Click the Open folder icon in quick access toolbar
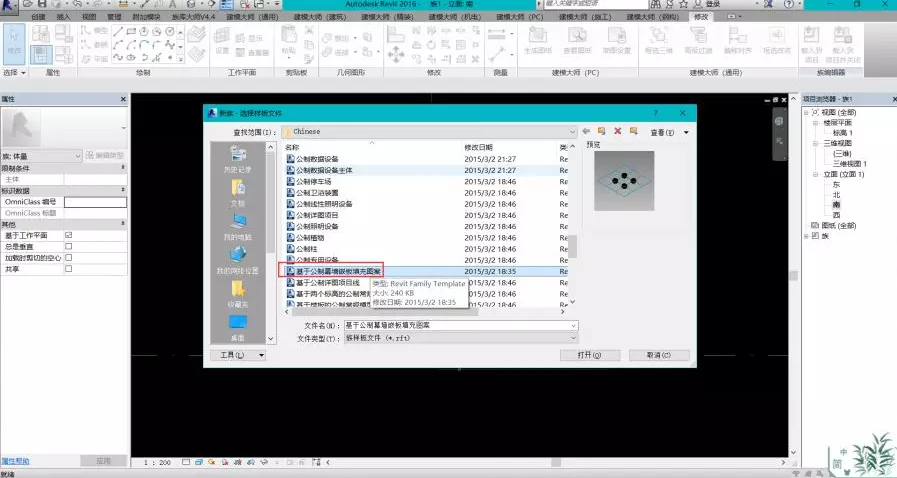This screenshot has width=897, height=478. pyautogui.click(x=27, y=4)
